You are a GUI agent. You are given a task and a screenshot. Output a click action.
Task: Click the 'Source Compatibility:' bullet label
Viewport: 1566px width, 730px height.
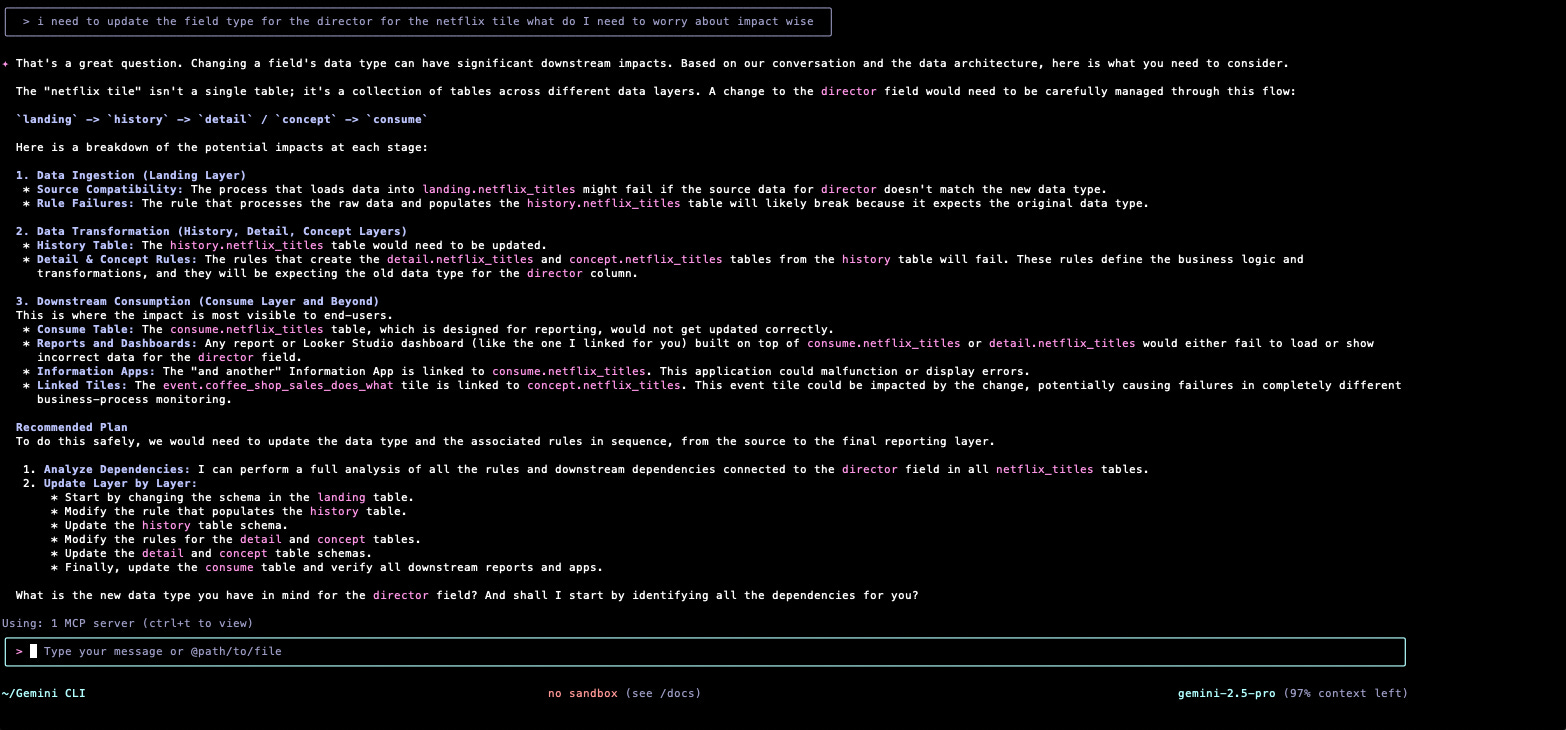[110, 189]
